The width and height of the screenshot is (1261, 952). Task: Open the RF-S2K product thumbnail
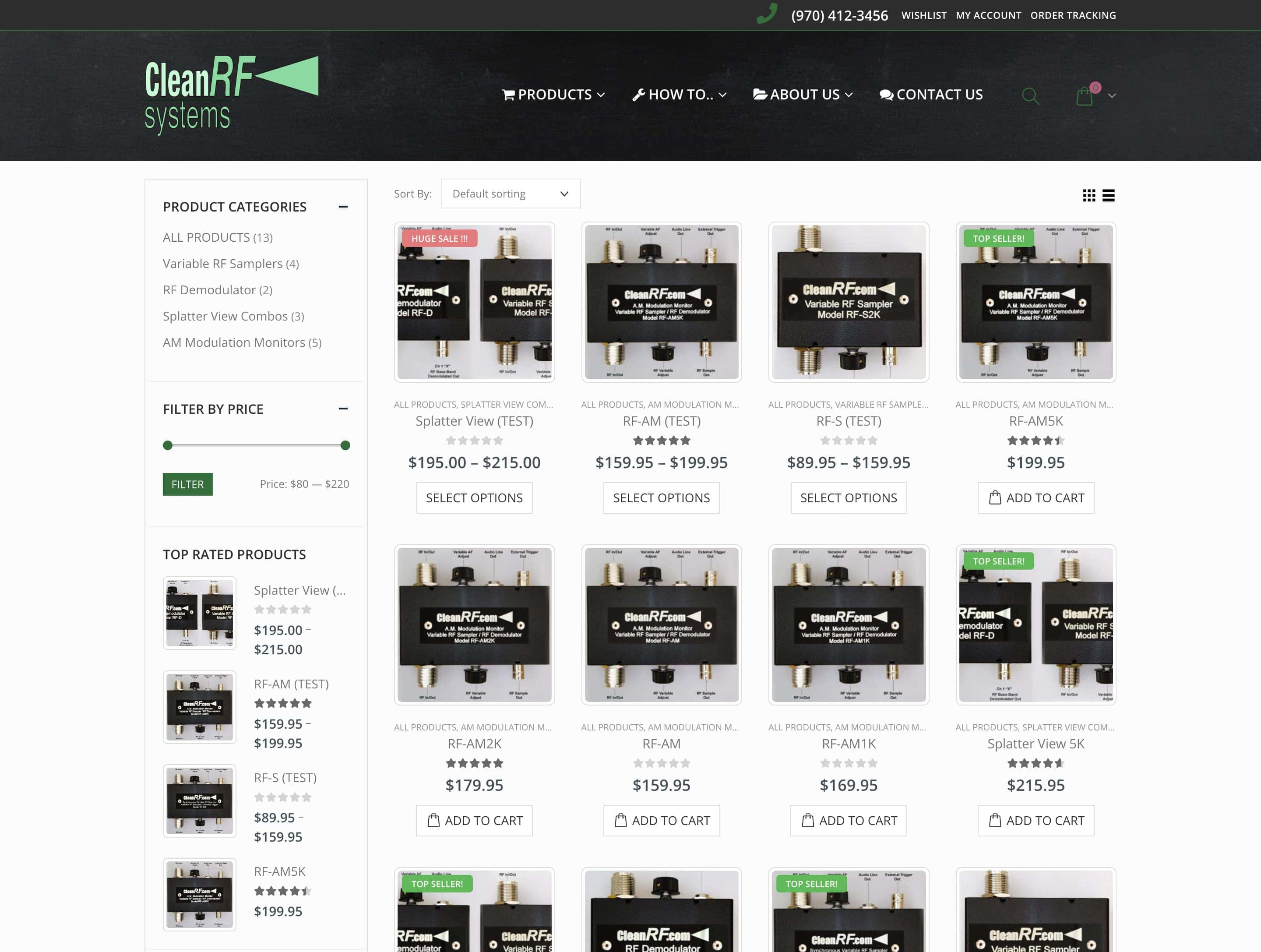(848, 302)
